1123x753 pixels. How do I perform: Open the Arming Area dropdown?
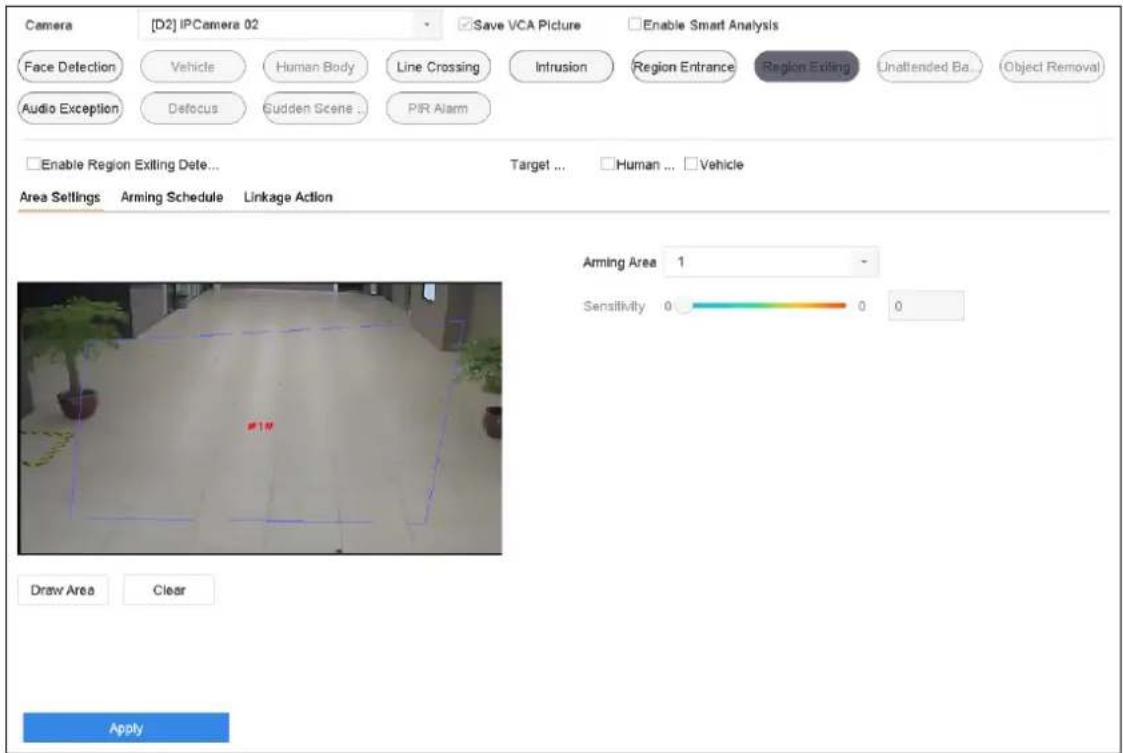(771, 262)
